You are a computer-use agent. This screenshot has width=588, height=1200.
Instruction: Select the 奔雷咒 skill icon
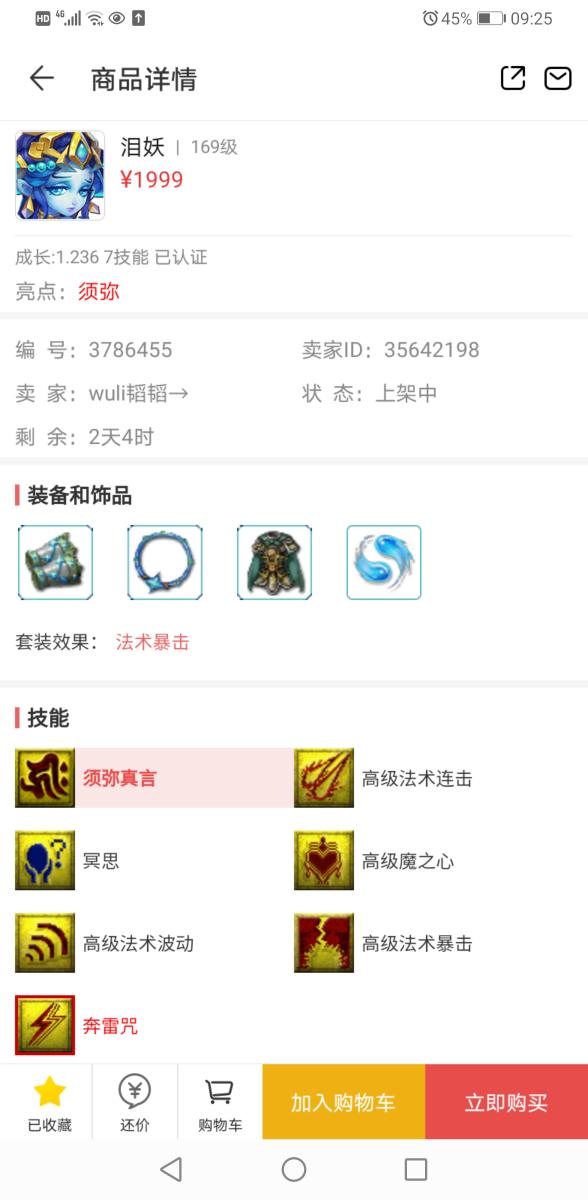coord(45,1025)
